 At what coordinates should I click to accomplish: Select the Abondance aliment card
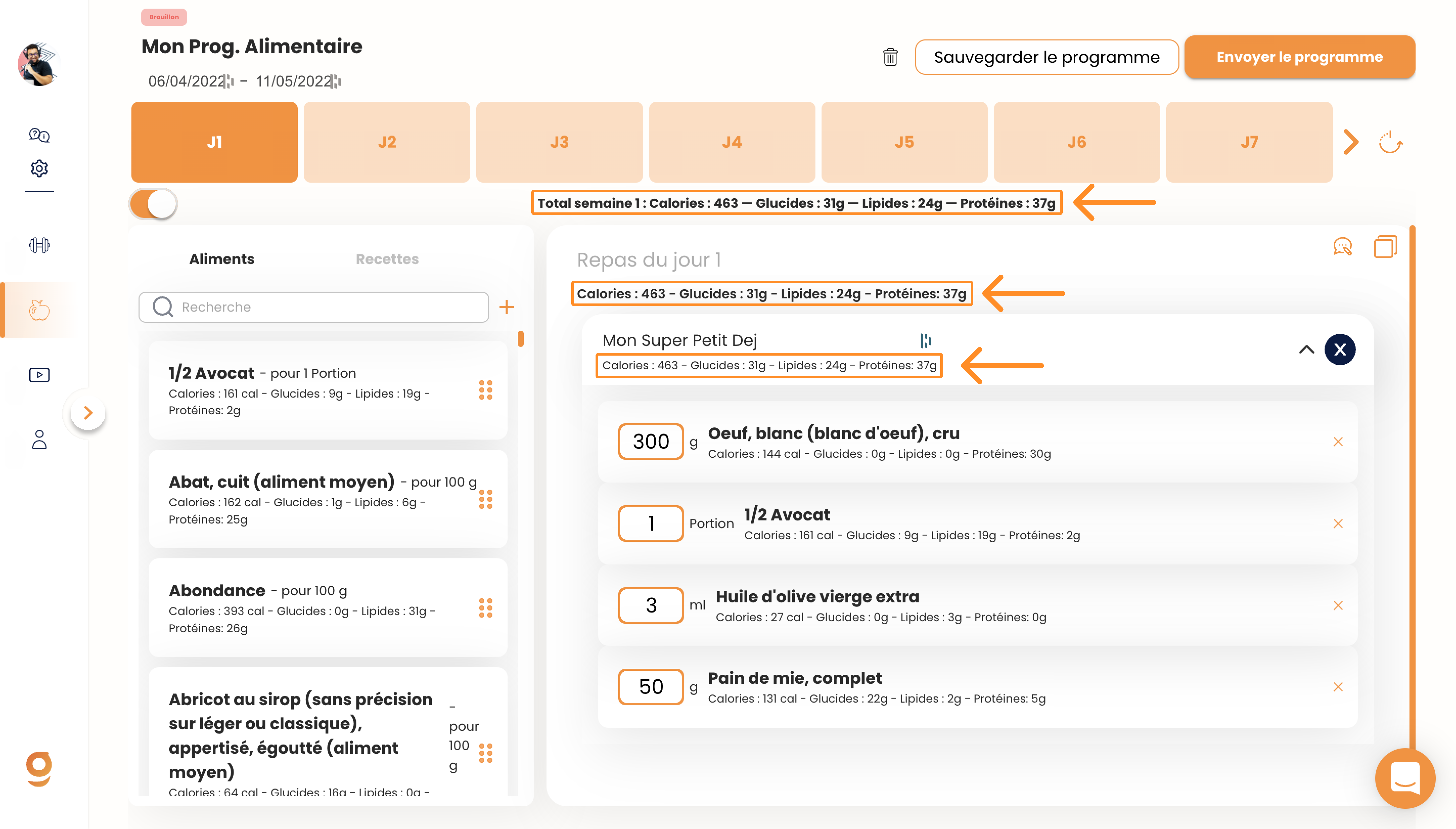(328, 608)
